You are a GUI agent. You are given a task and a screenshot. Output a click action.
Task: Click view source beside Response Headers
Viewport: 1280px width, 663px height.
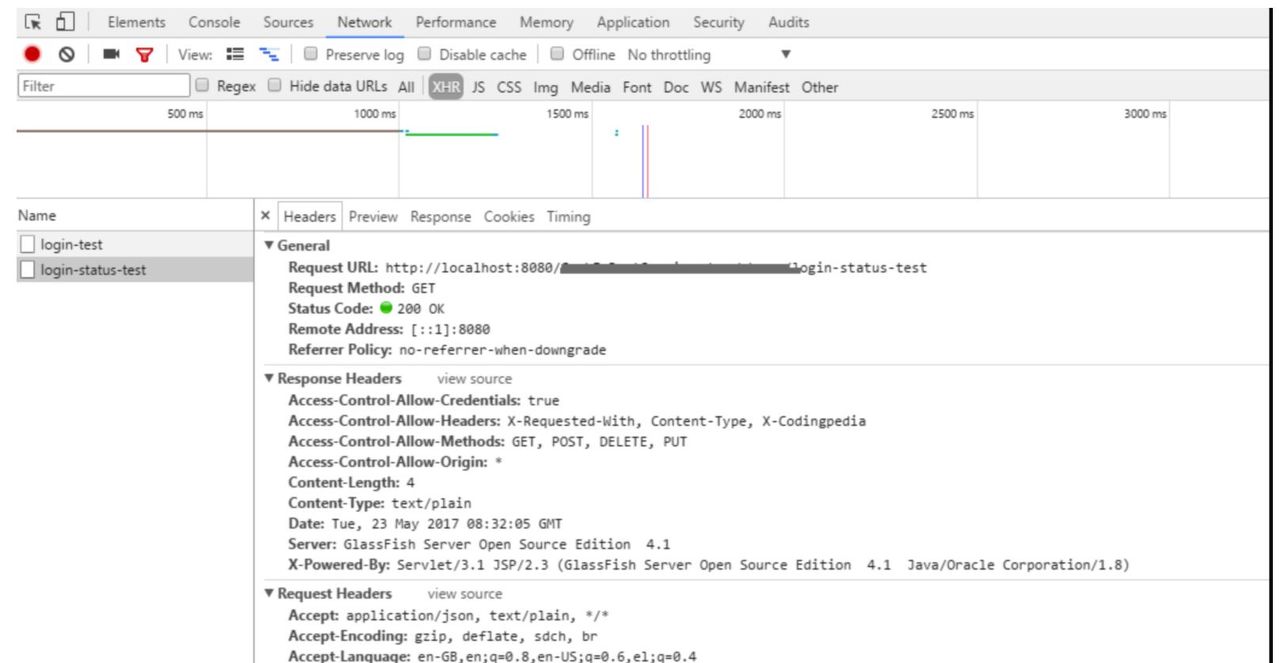[x=474, y=379]
